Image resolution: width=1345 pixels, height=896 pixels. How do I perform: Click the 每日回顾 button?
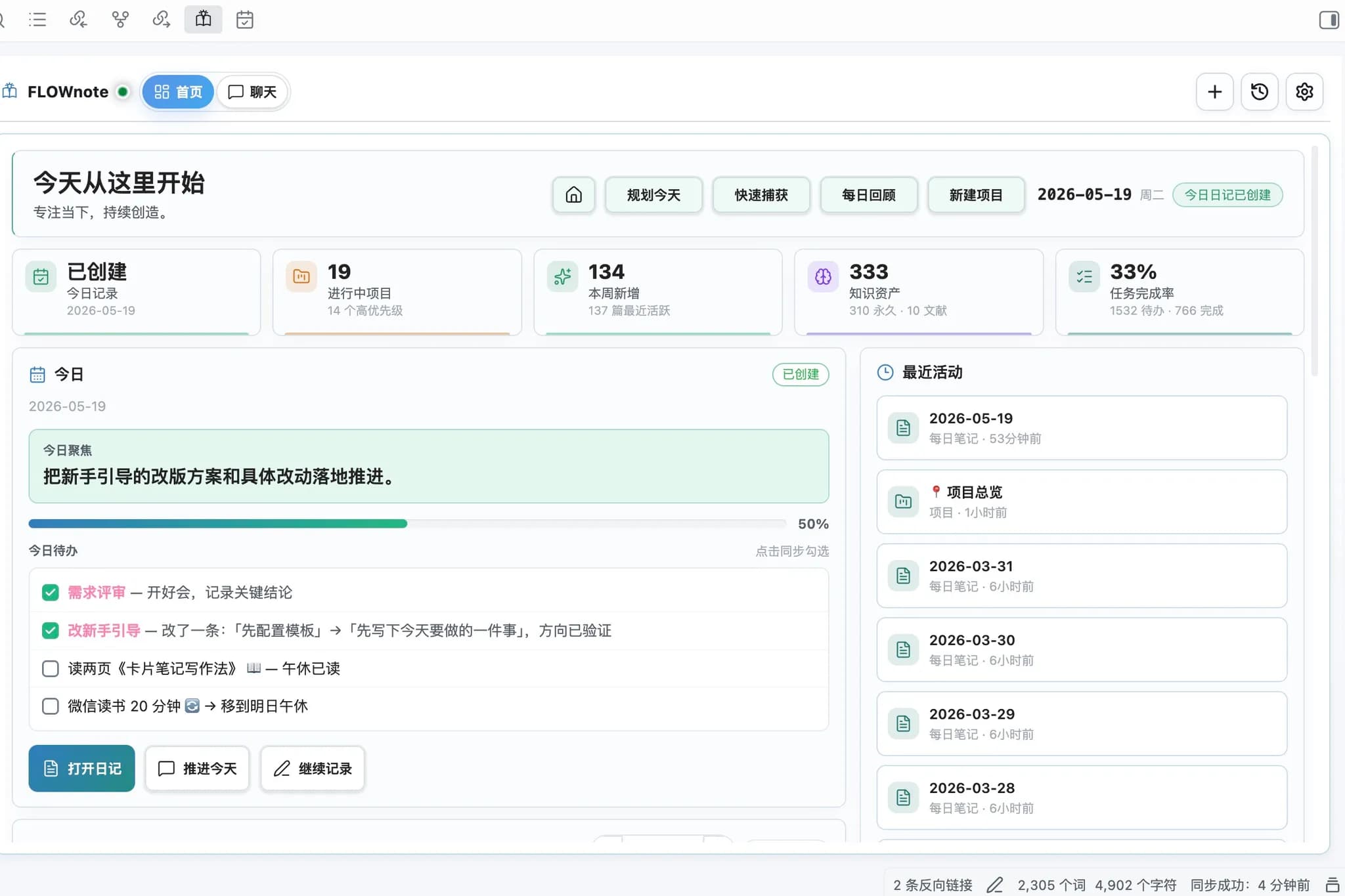click(x=869, y=195)
